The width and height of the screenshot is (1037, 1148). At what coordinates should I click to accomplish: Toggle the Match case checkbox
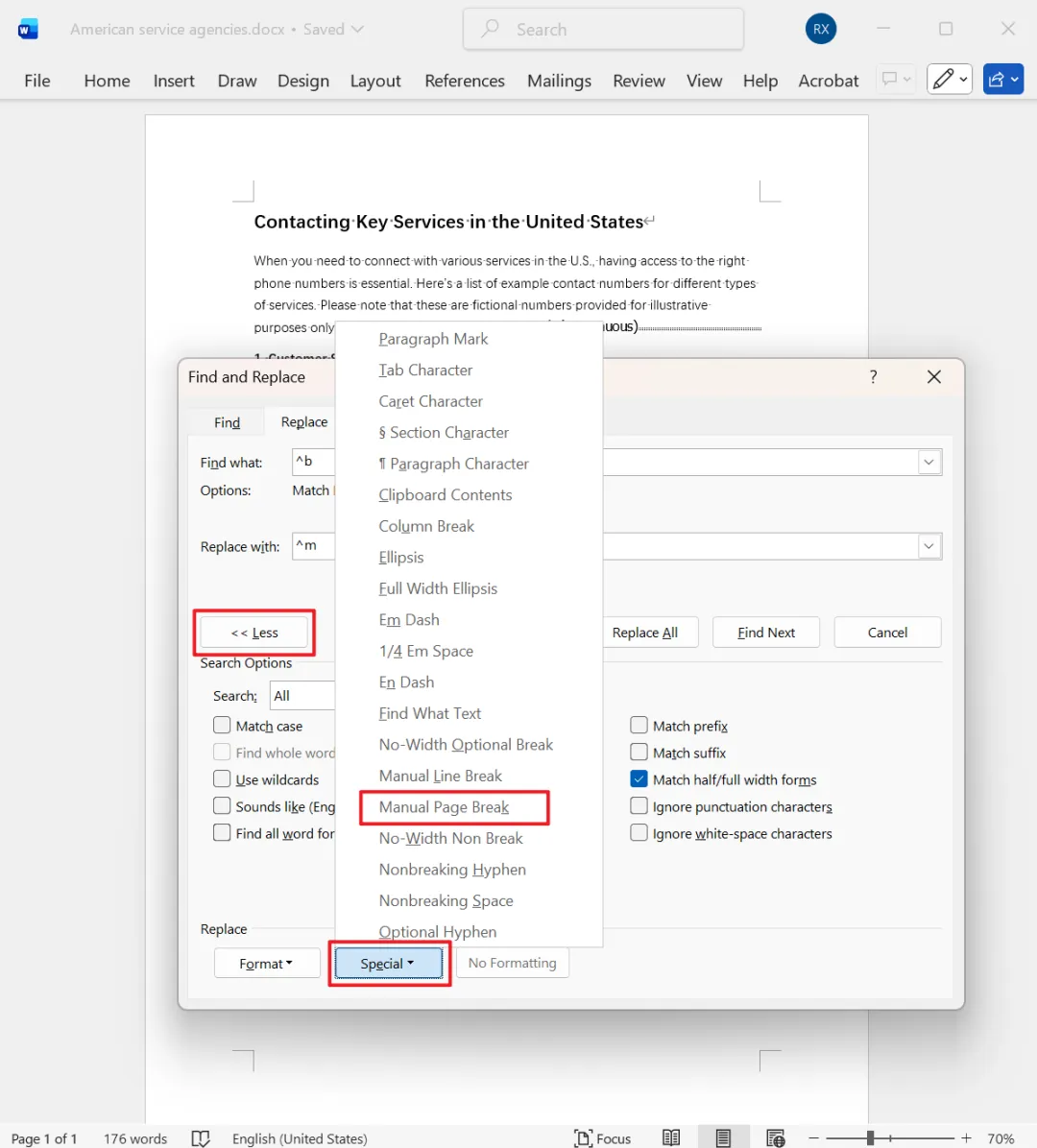(222, 726)
